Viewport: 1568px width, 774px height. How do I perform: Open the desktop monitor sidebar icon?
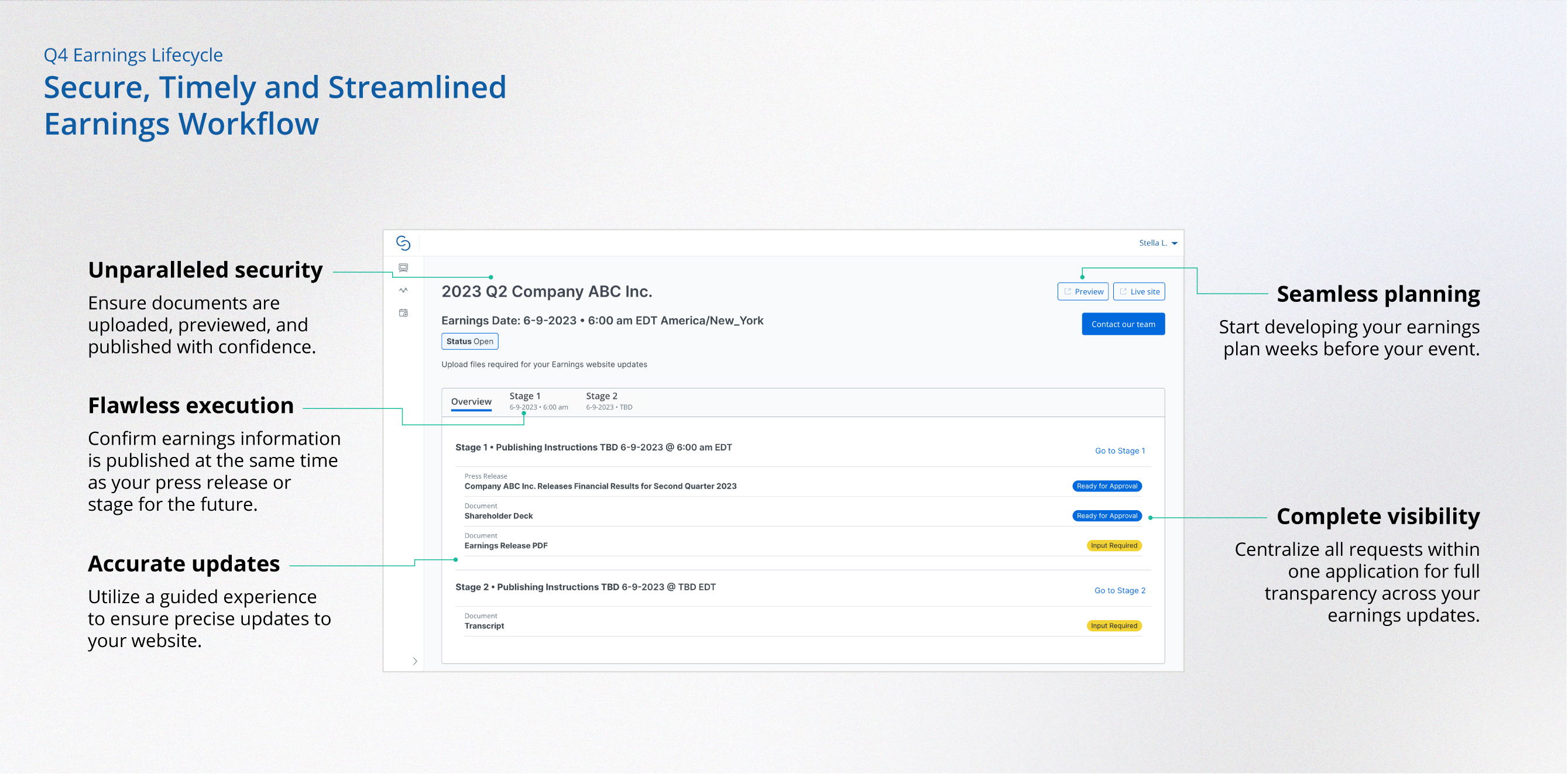[x=403, y=268]
